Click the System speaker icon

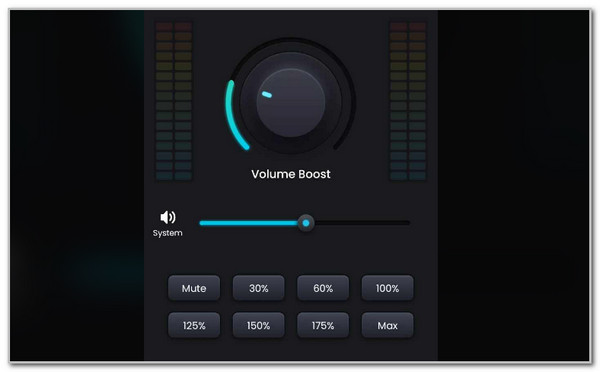pos(168,217)
